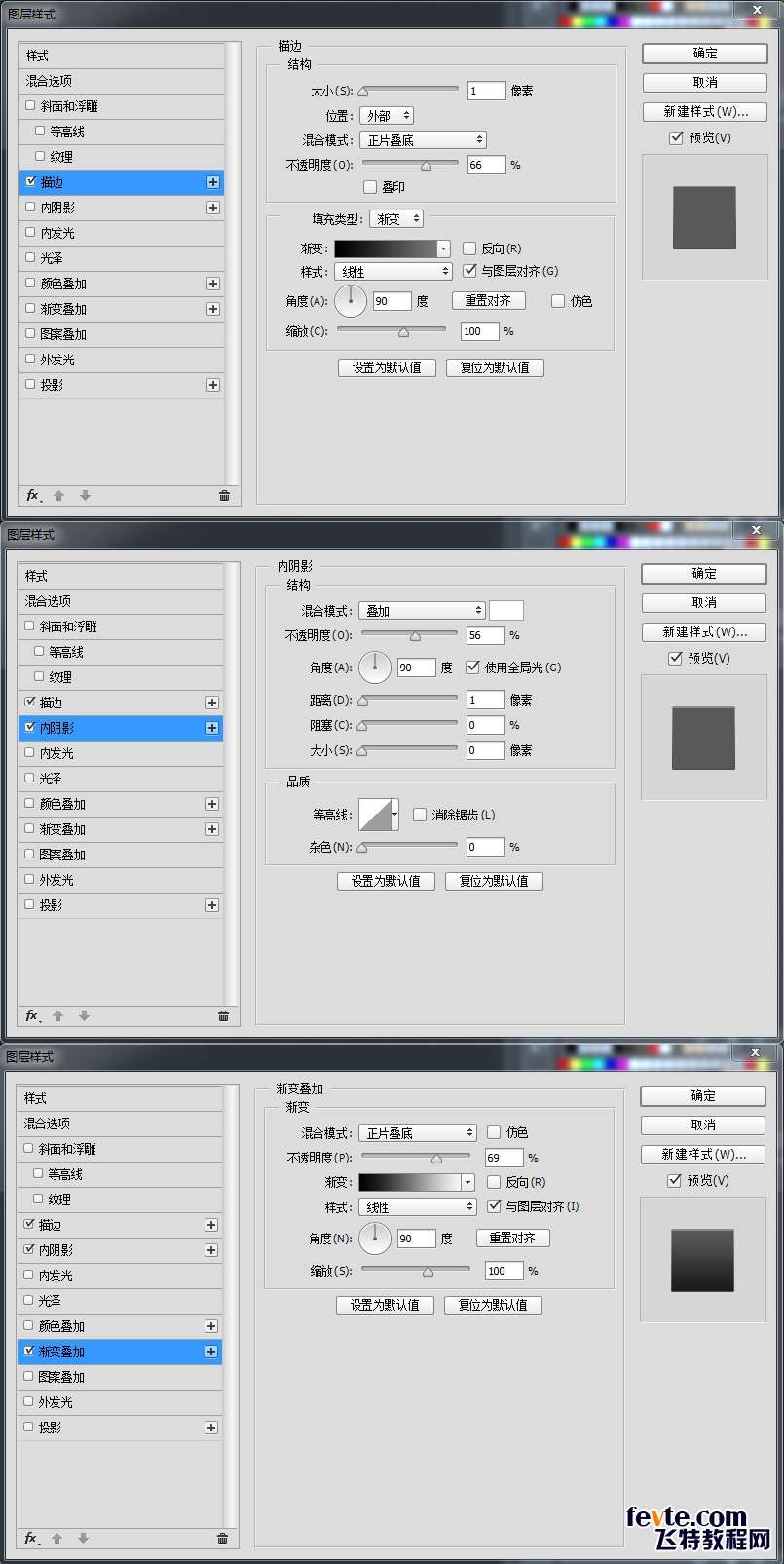Click move-effect-up arrow in the 渐变叠加 settings dialog
The height and width of the screenshot is (1564, 784).
56,1538
